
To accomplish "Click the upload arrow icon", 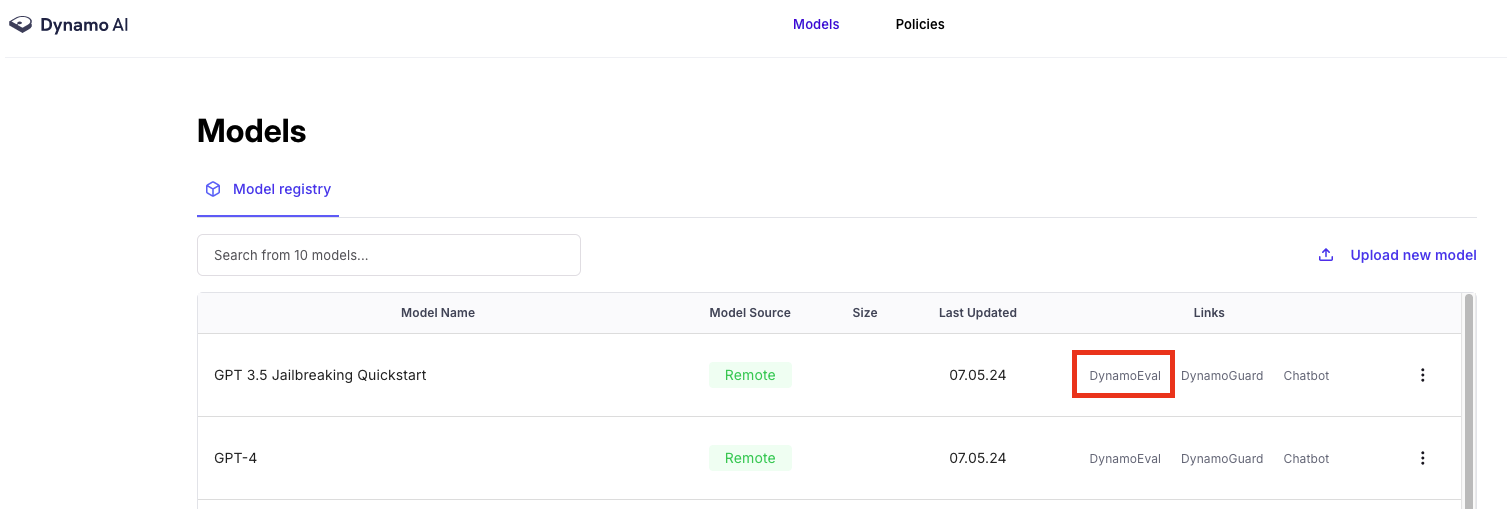I will point(1326,255).
